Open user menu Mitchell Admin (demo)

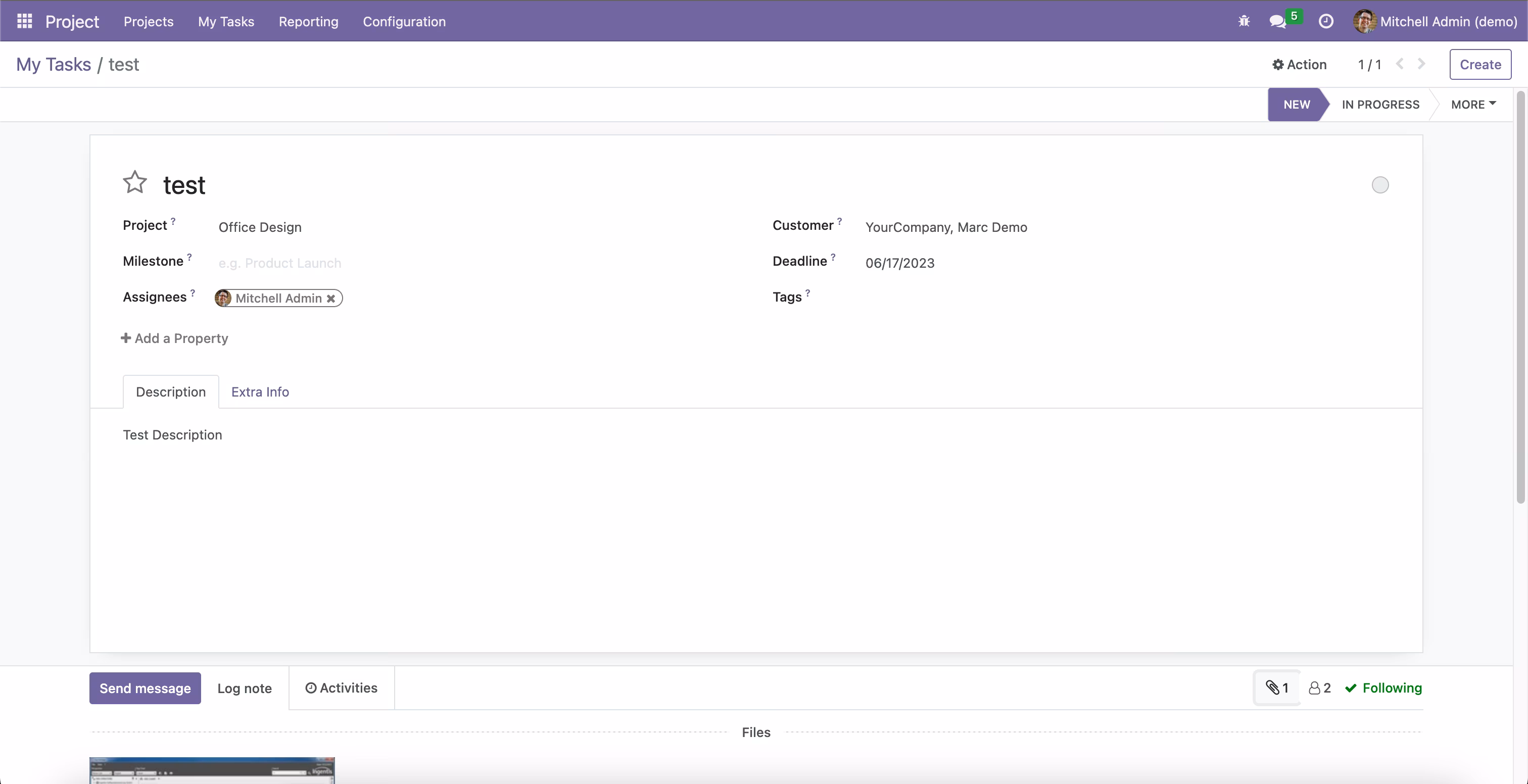(x=1436, y=21)
